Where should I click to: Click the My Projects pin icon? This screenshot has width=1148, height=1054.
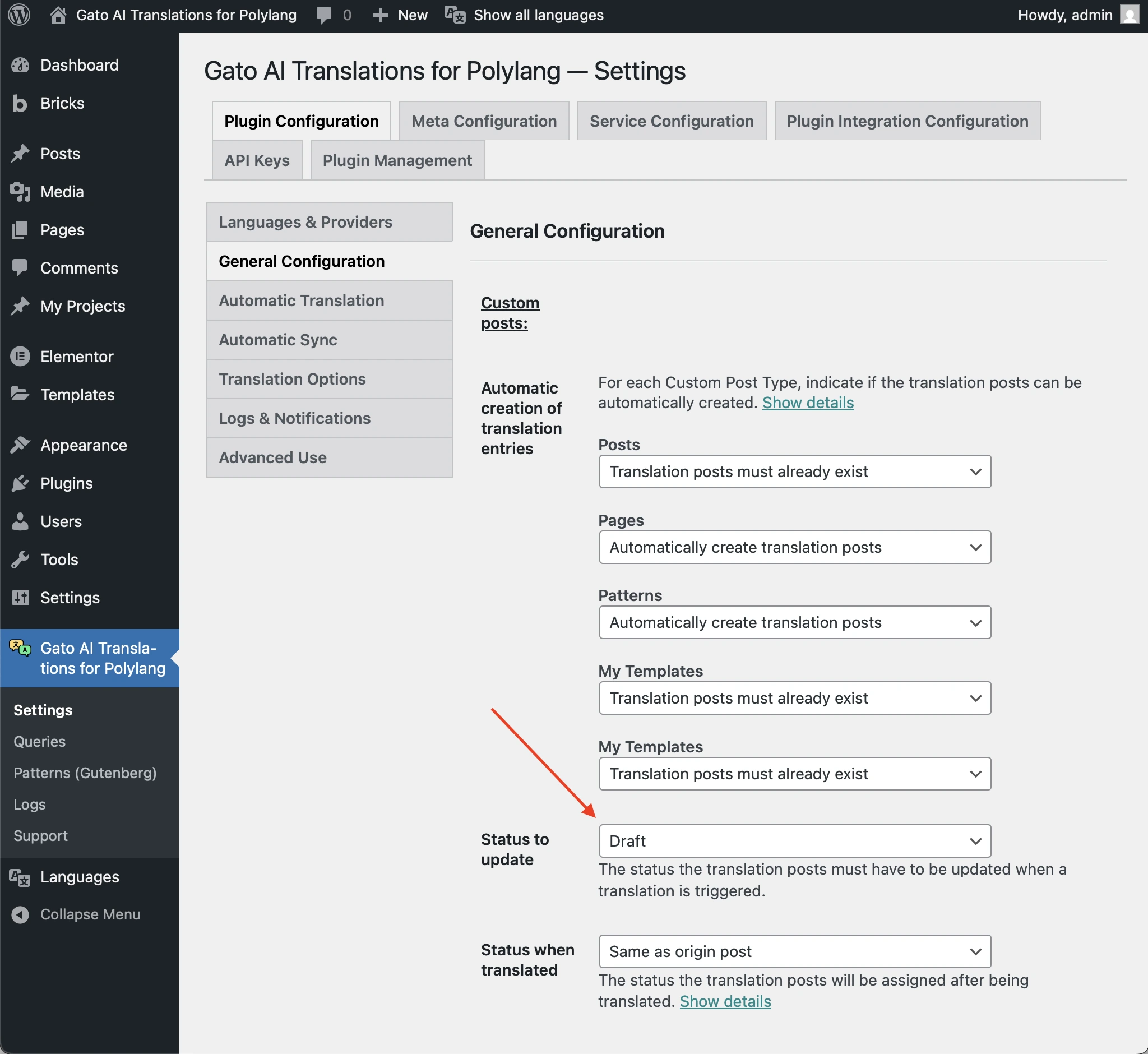[x=21, y=306]
